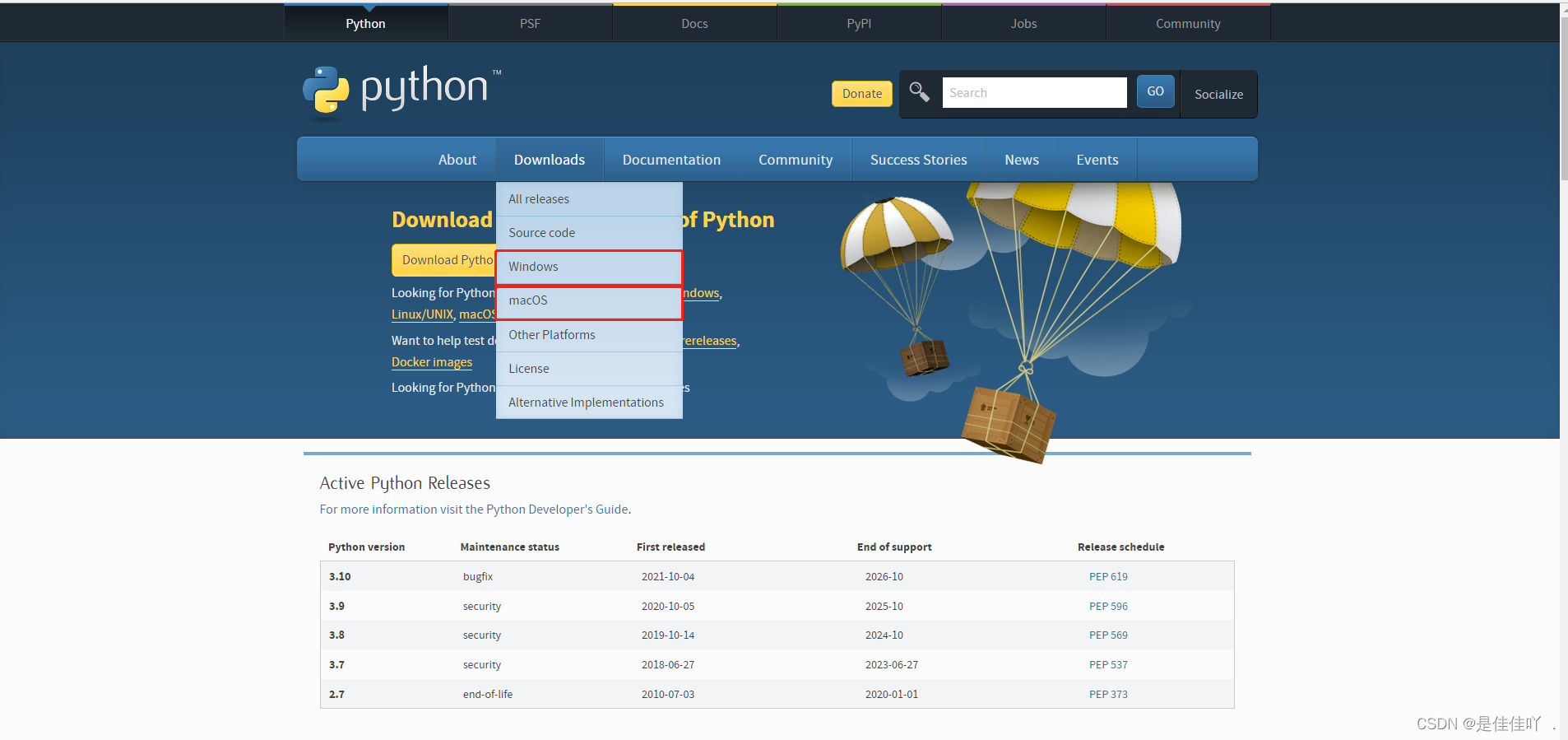Click the Python version column header

click(x=366, y=547)
